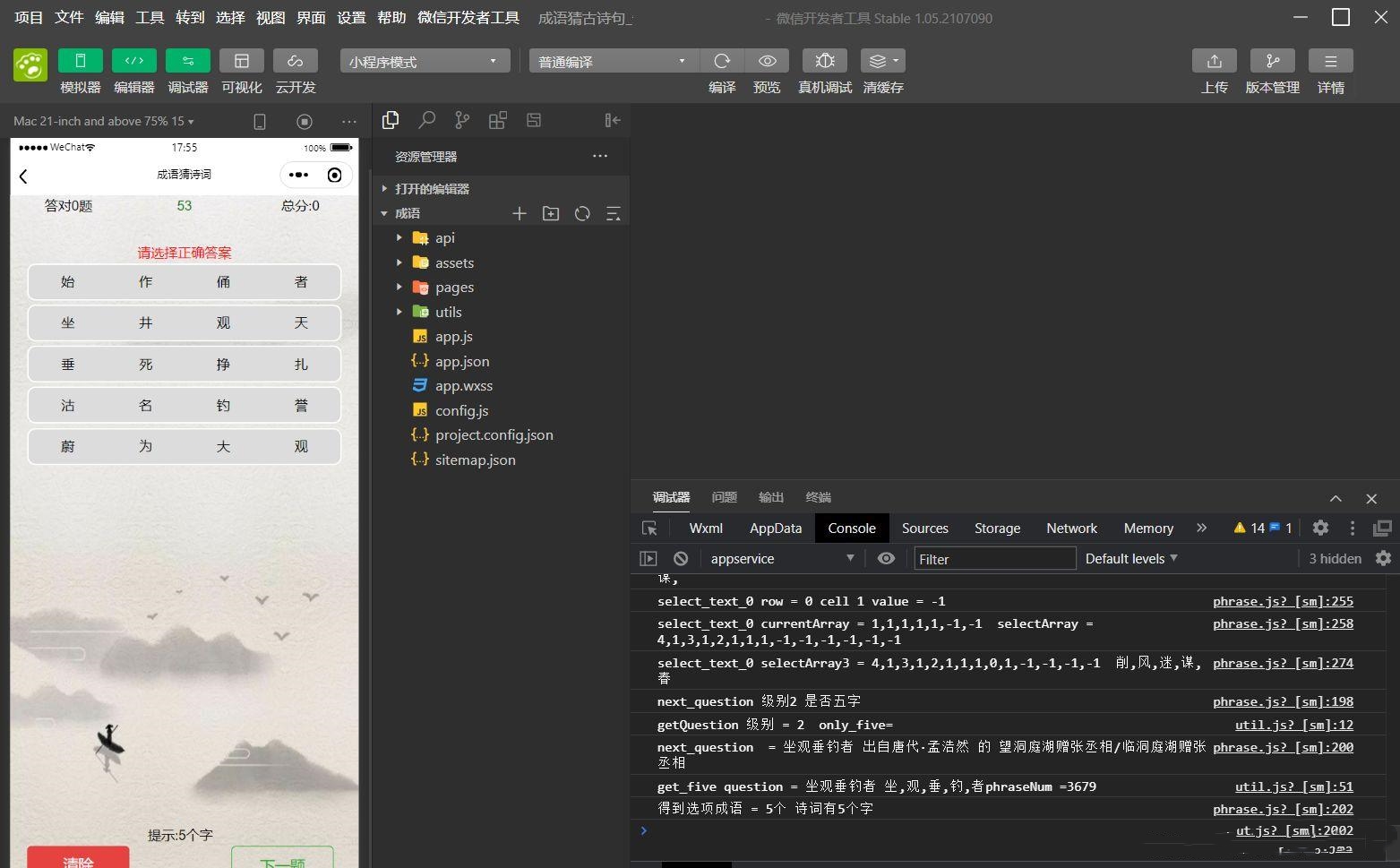The height and width of the screenshot is (868, 1400).
Task: Open the 普通编译 compile mode dropdown
Action: pos(610,61)
